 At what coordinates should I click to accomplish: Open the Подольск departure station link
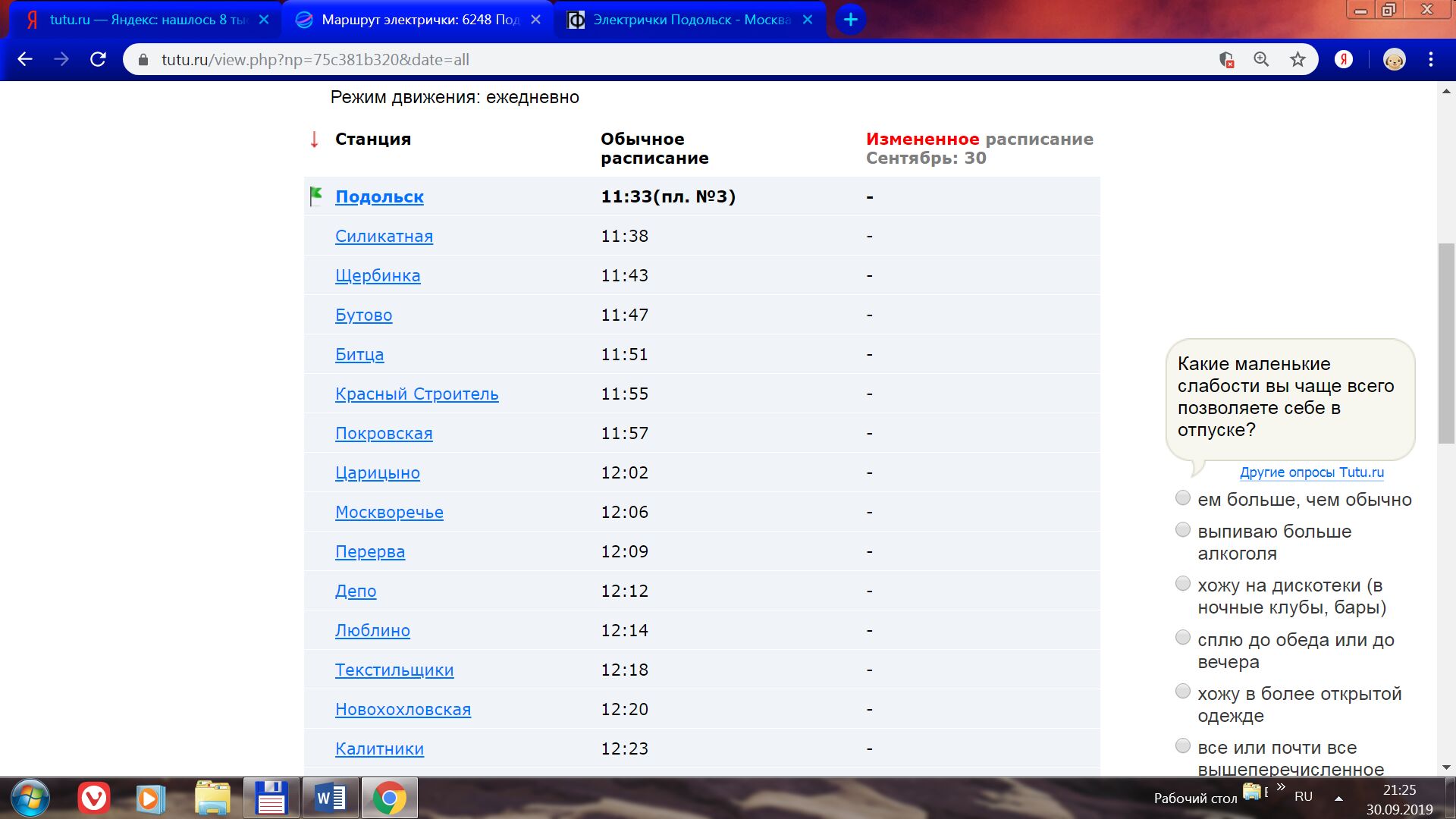point(379,197)
